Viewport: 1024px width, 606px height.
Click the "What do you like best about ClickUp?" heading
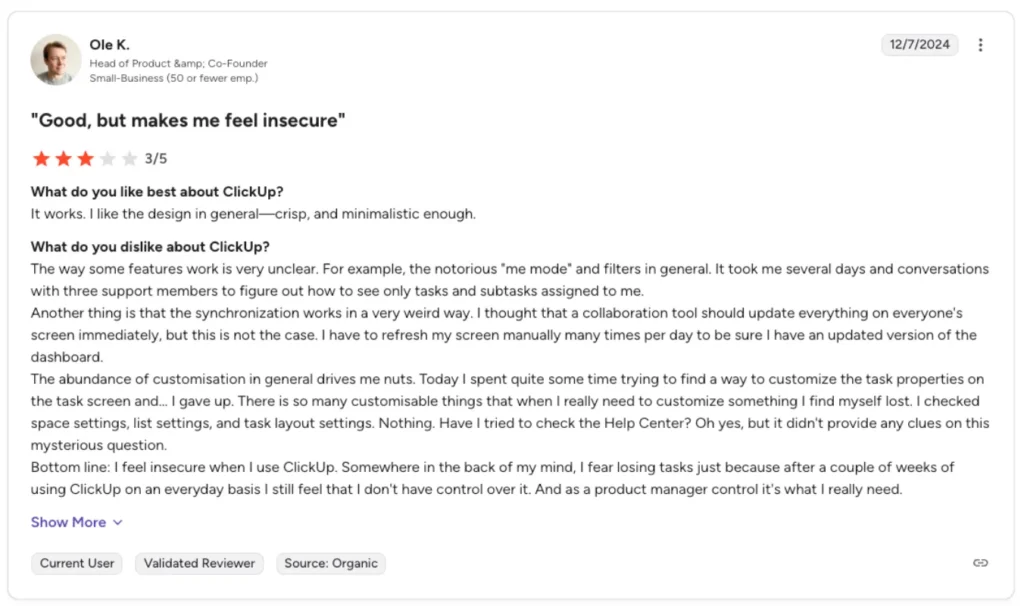click(x=157, y=191)
